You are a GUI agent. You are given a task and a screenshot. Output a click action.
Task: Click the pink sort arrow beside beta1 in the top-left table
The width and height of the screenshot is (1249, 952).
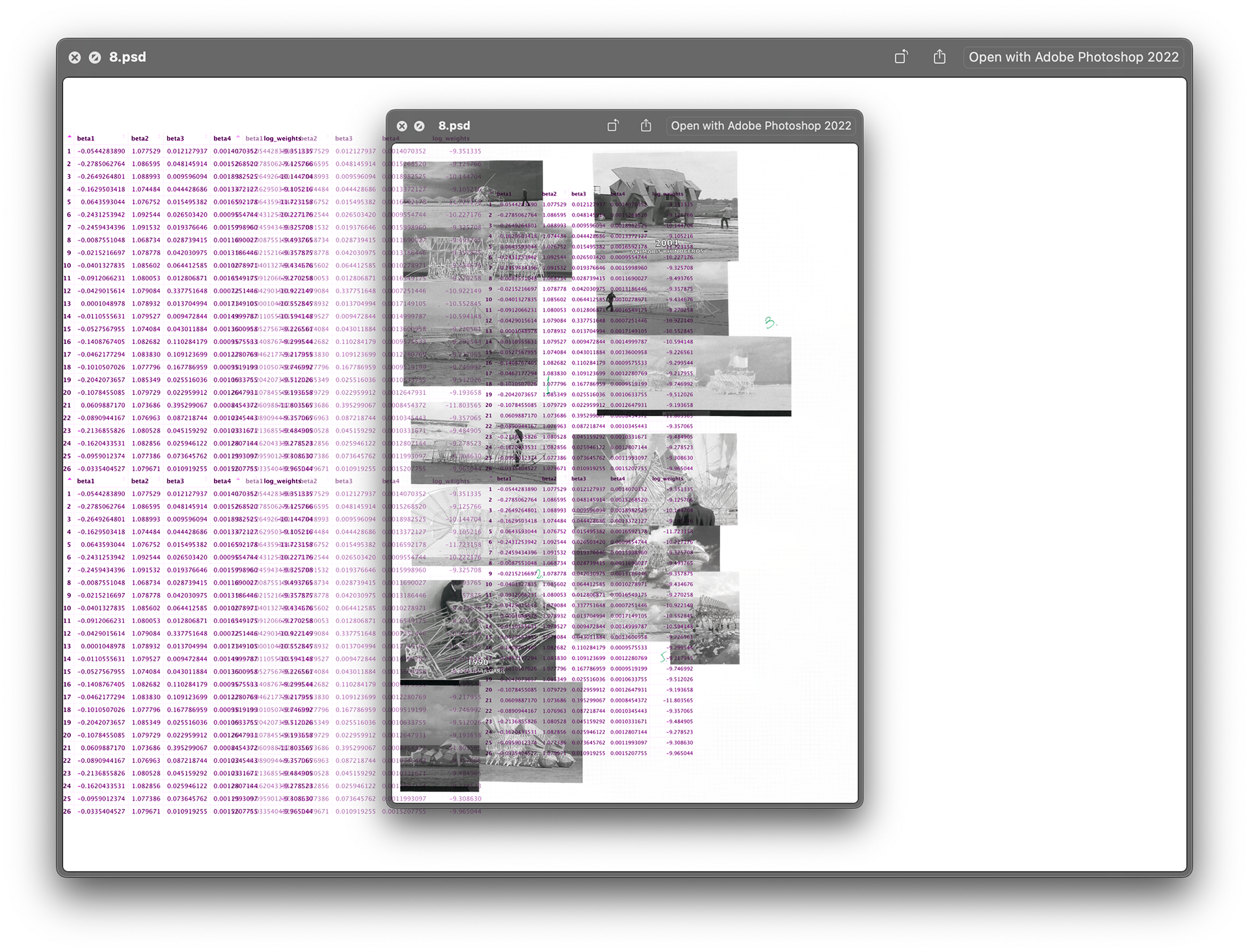pos(70,137)
